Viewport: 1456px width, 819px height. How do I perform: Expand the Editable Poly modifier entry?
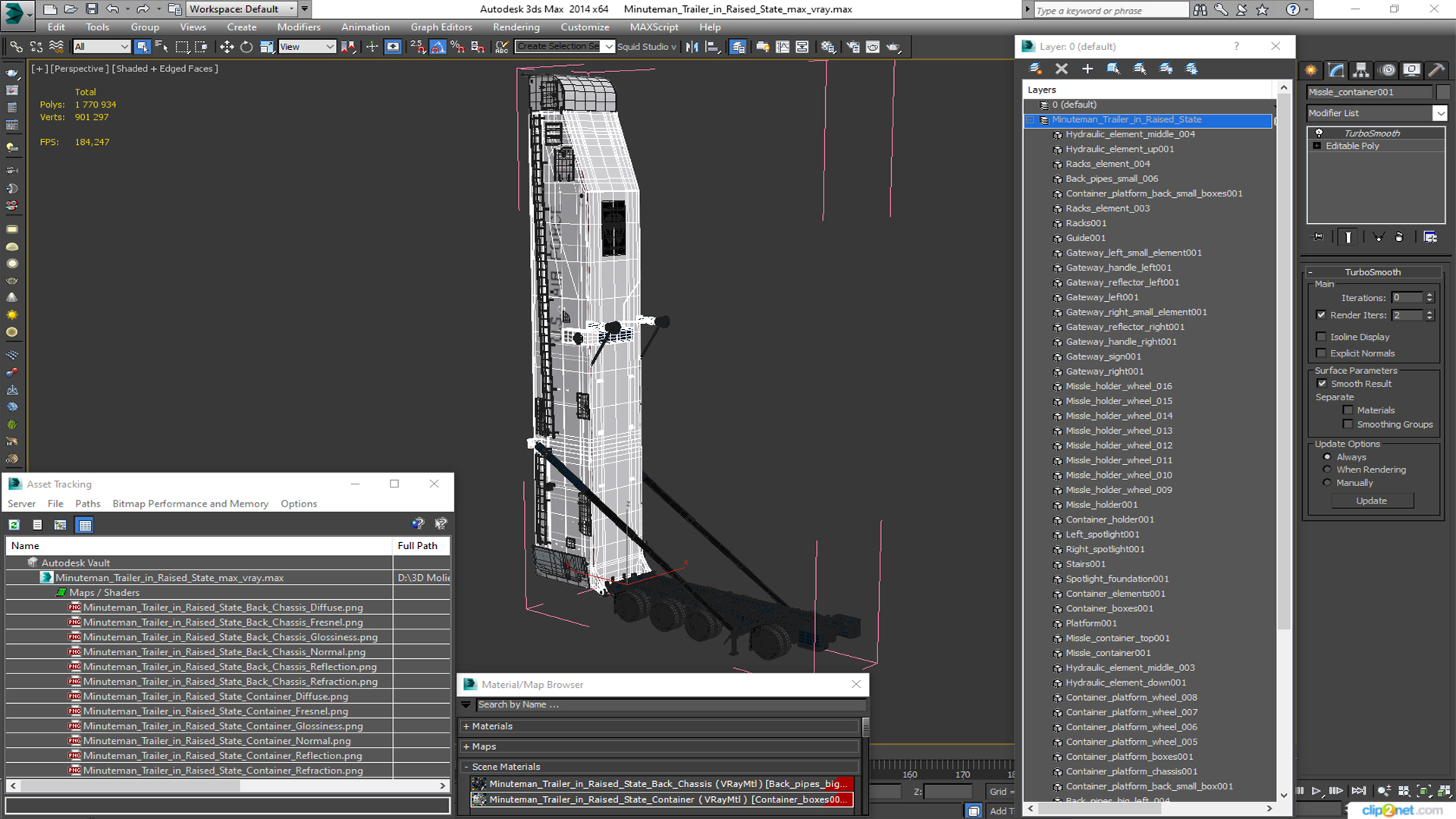click(1317, 146)
